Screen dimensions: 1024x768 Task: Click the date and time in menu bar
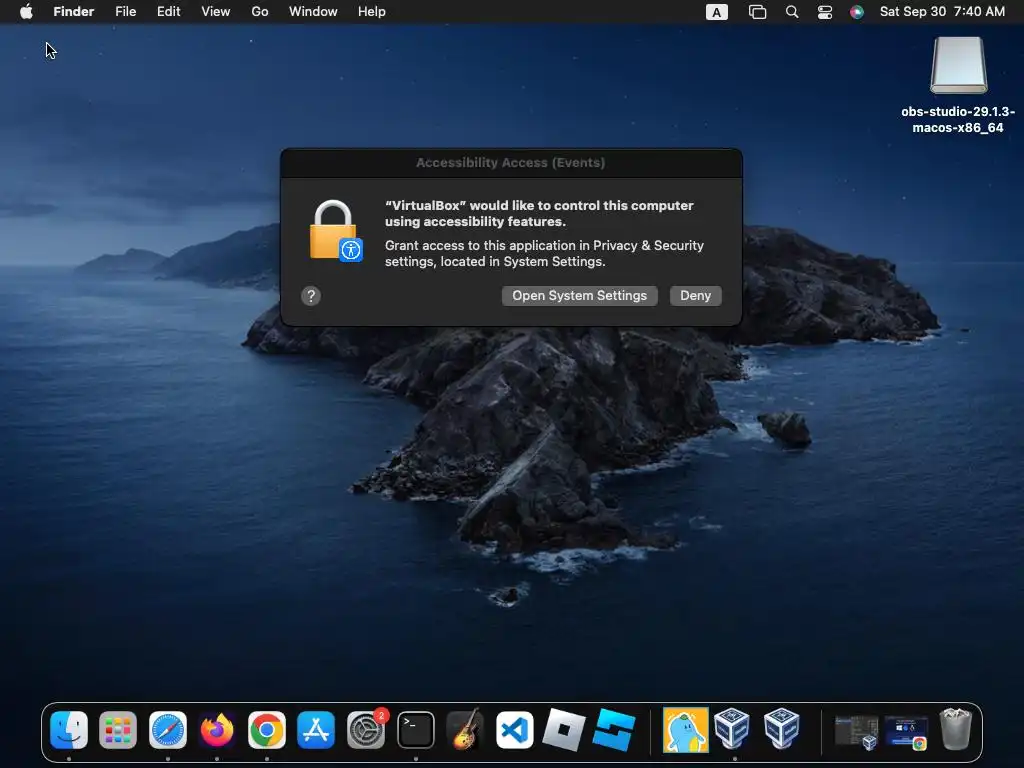pyautogui.click(x=942, y=12)
